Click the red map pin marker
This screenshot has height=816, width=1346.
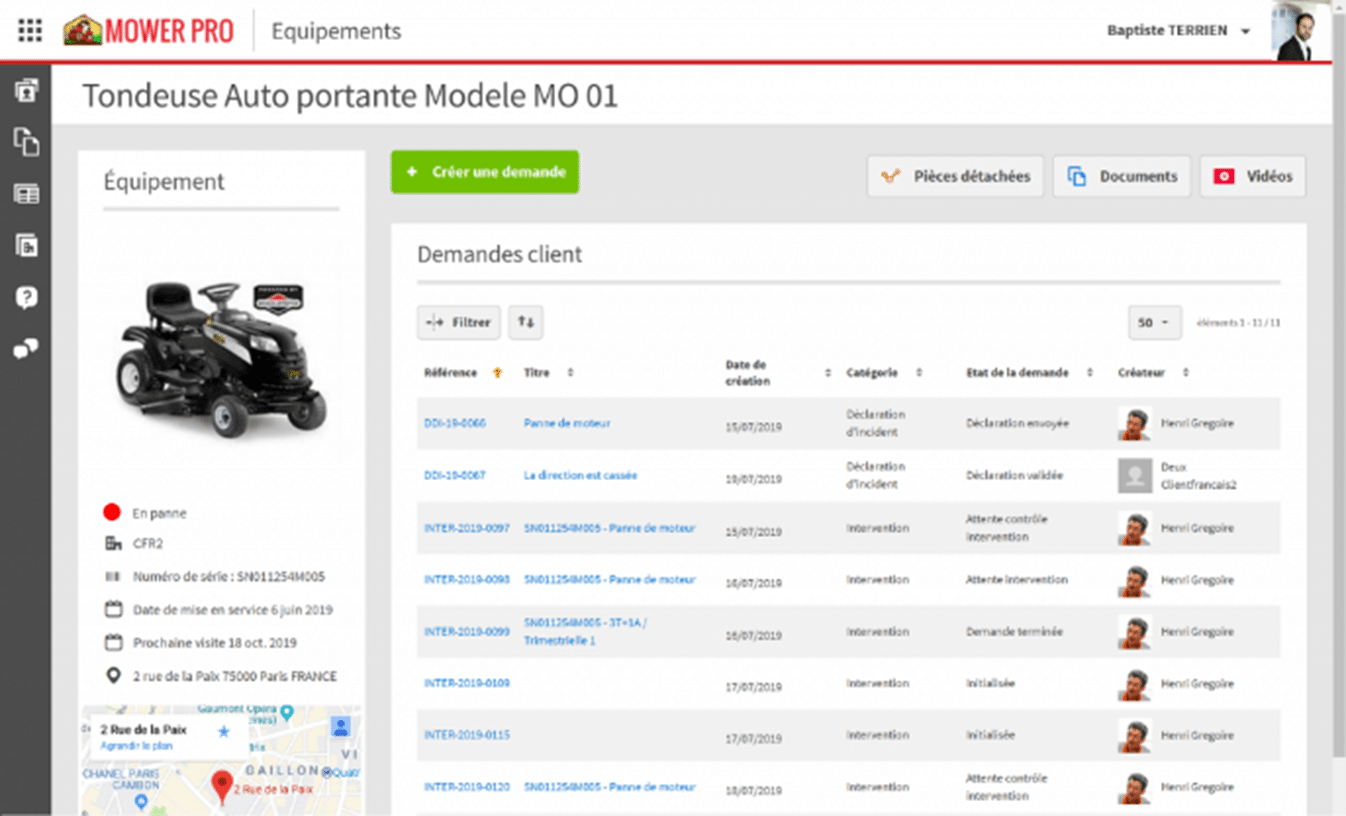pyautogui.click(x=223, y=788)
